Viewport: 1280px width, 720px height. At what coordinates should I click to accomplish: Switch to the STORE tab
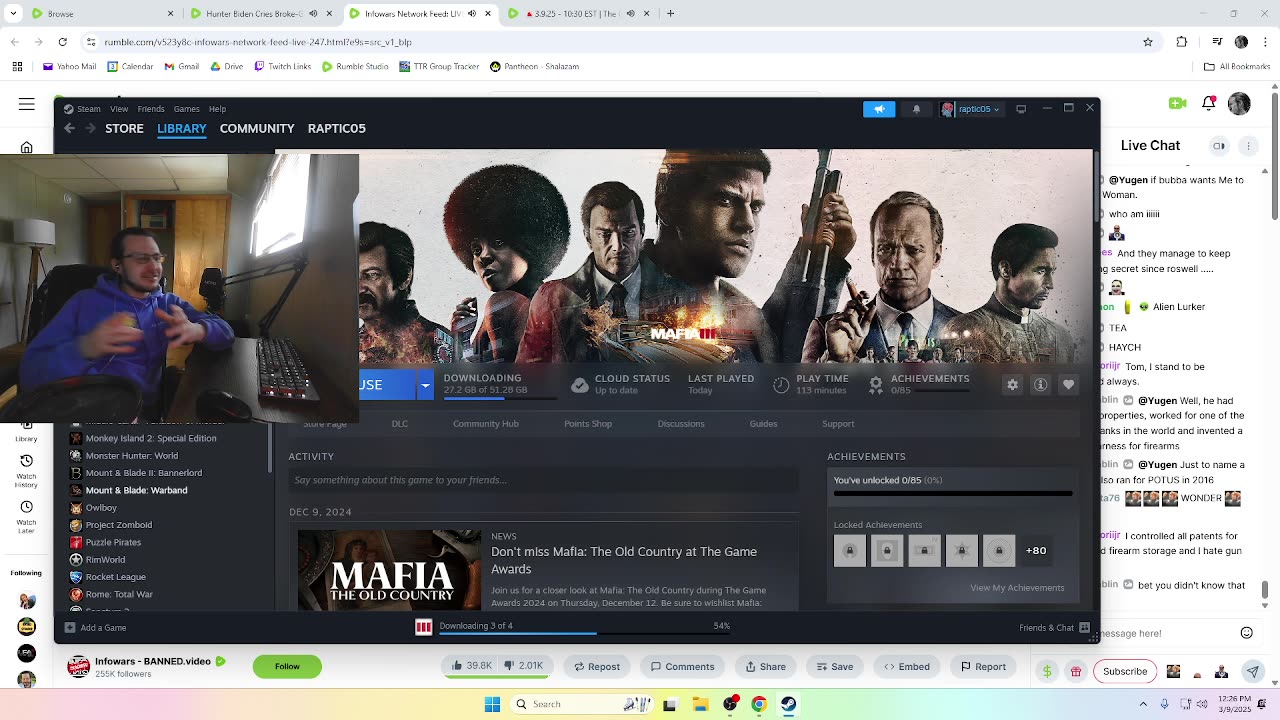tap(125, 128)
